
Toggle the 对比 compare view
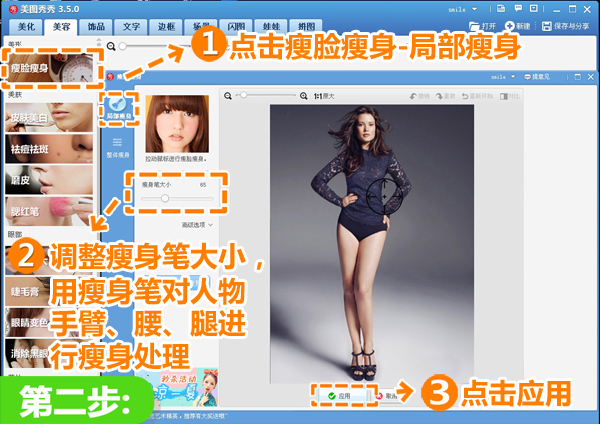(x=510, y=96)
